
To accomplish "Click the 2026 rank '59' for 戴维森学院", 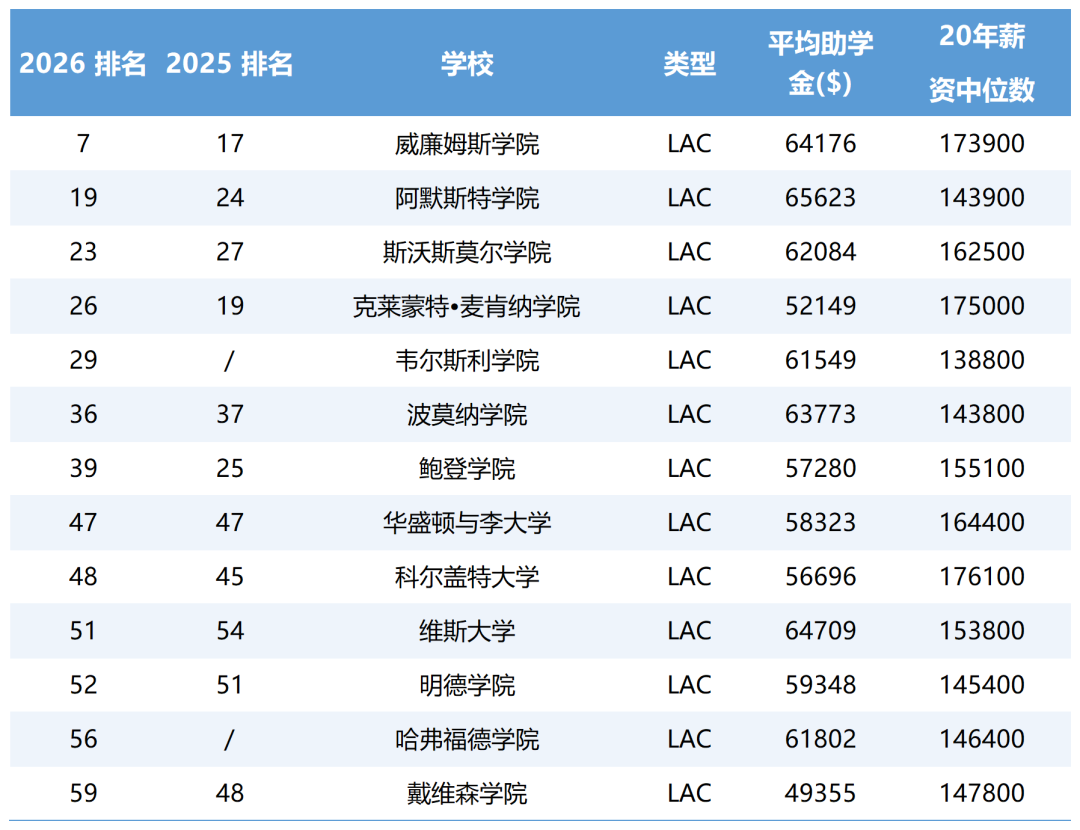I will (83, 793).
